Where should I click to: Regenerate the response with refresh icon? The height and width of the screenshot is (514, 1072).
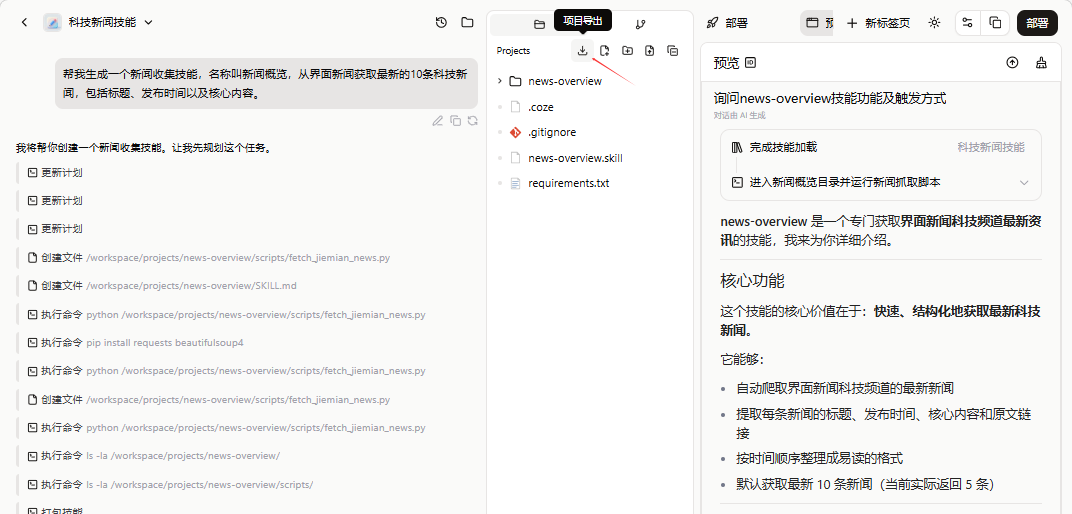click(472, 121)
